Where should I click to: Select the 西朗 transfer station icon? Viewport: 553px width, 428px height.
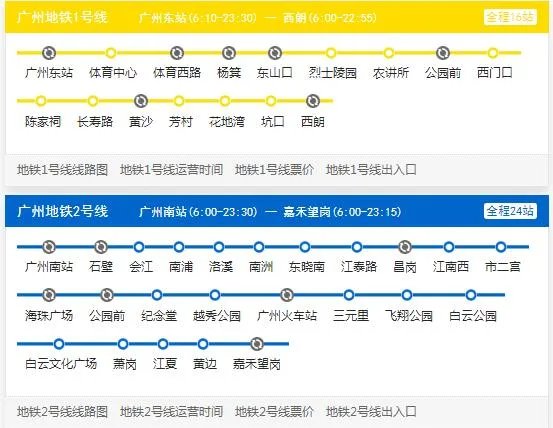(313, 101)
